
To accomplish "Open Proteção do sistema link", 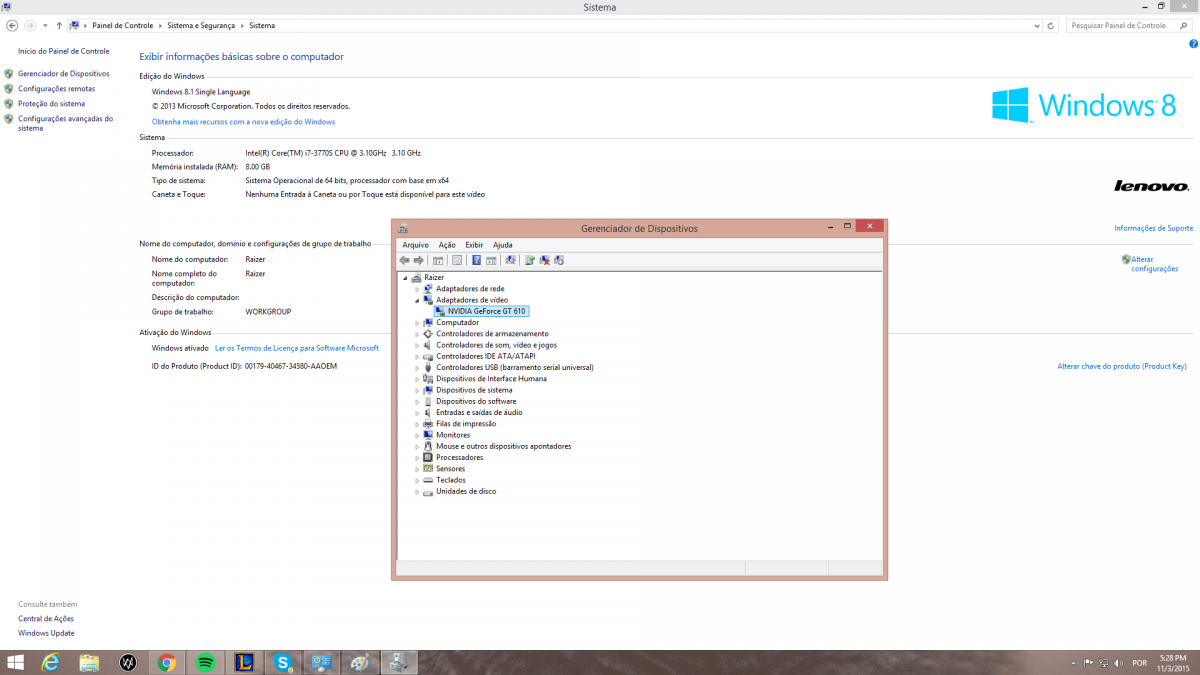I will (x=52, y=104).
